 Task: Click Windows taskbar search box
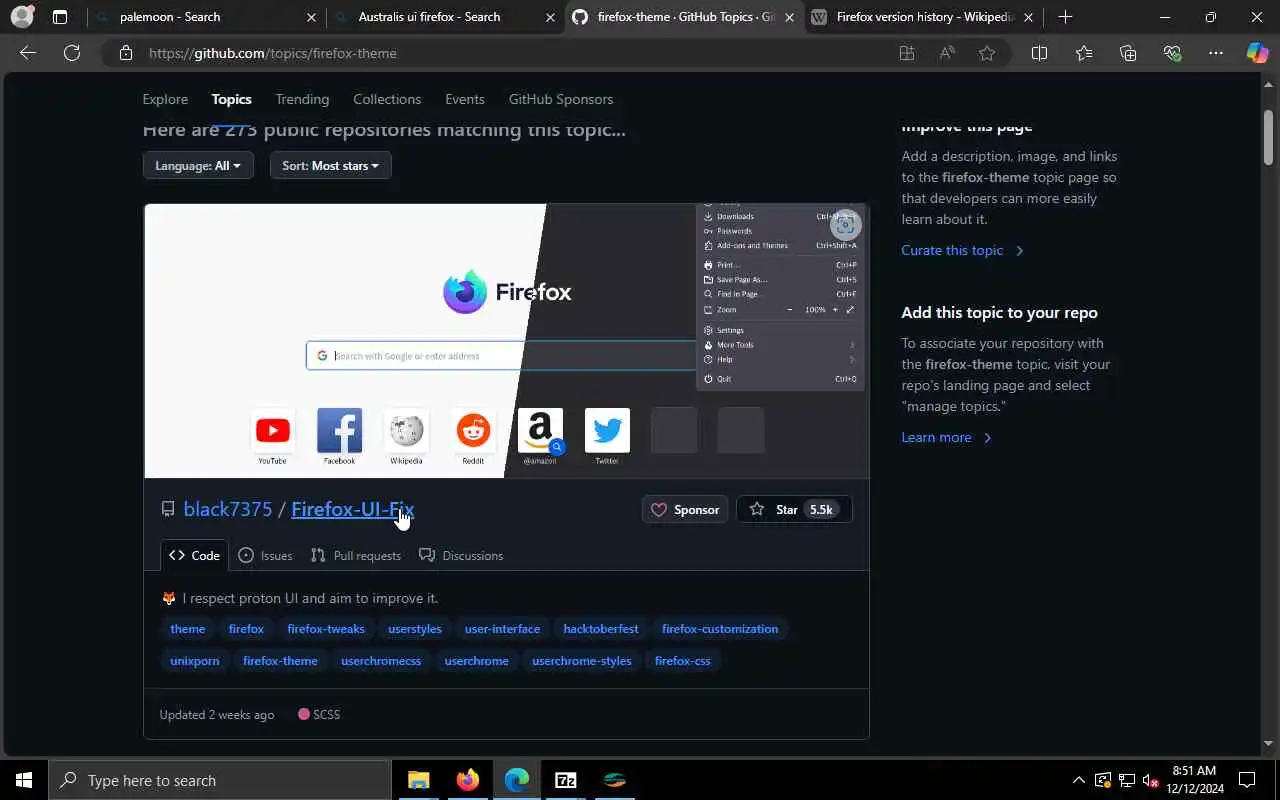[x=220, y=780]
